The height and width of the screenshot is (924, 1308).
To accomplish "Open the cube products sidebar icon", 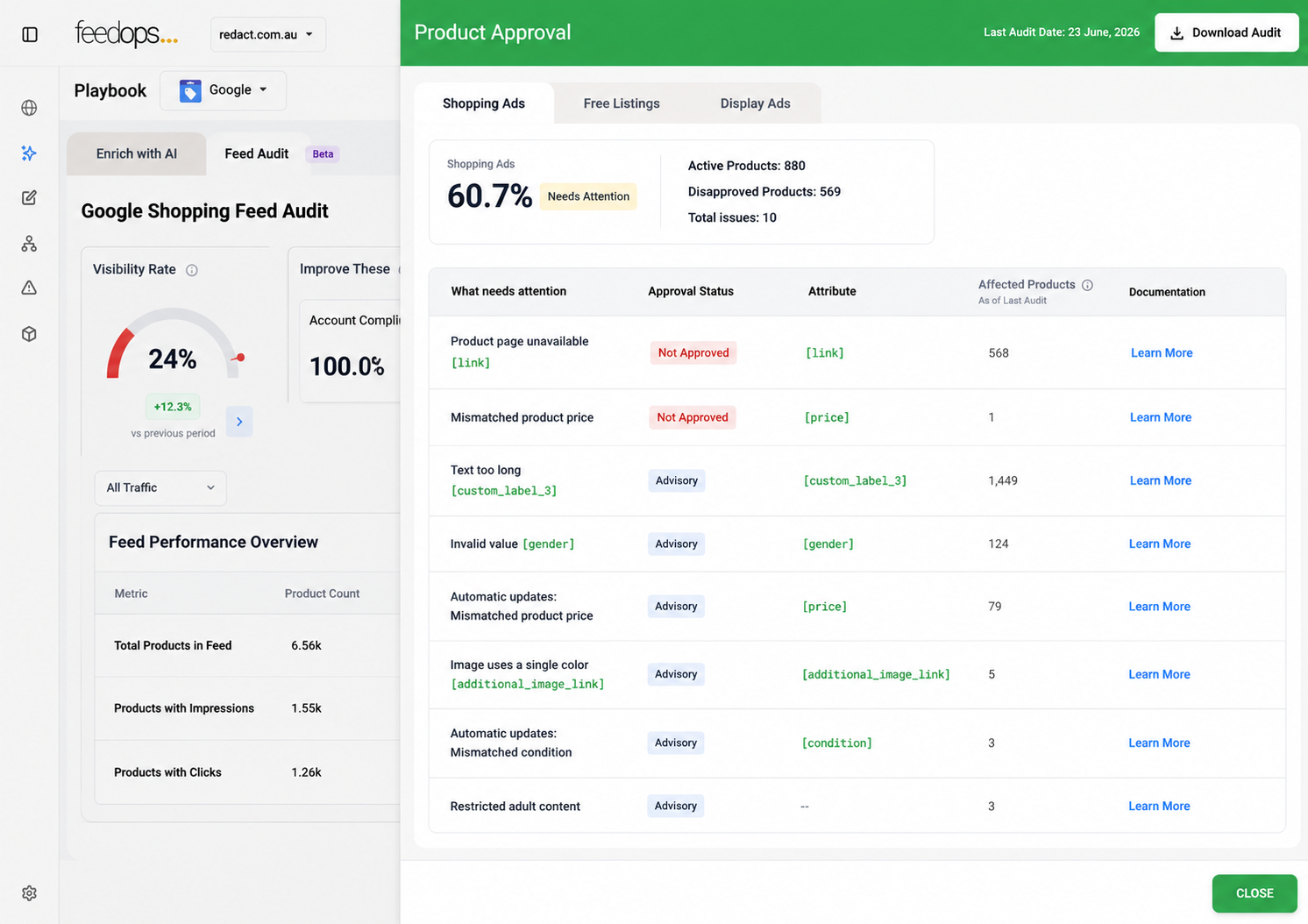I will [x=29, y=334].
